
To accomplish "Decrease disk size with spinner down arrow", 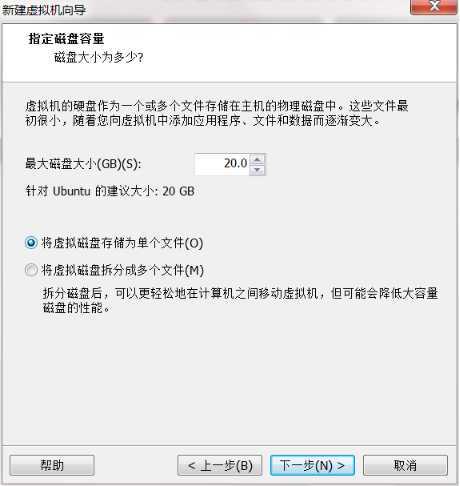I will tap(257, 170).
